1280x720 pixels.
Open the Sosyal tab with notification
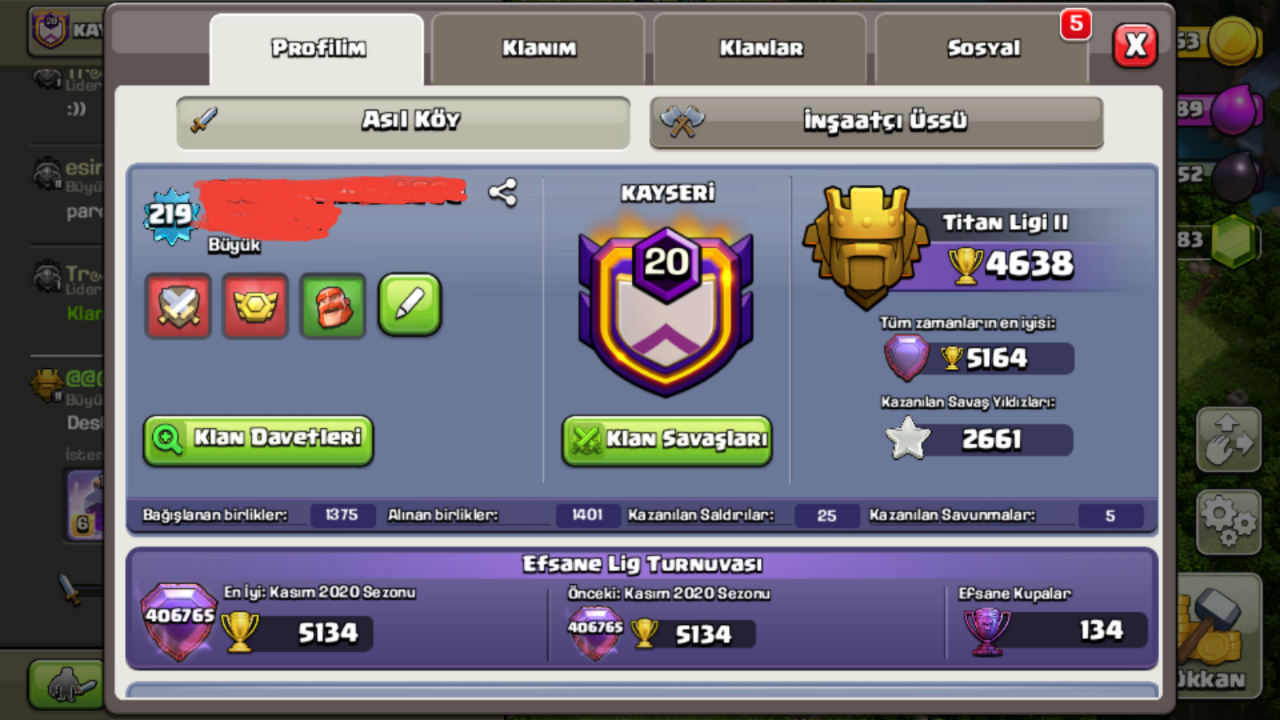982,49
